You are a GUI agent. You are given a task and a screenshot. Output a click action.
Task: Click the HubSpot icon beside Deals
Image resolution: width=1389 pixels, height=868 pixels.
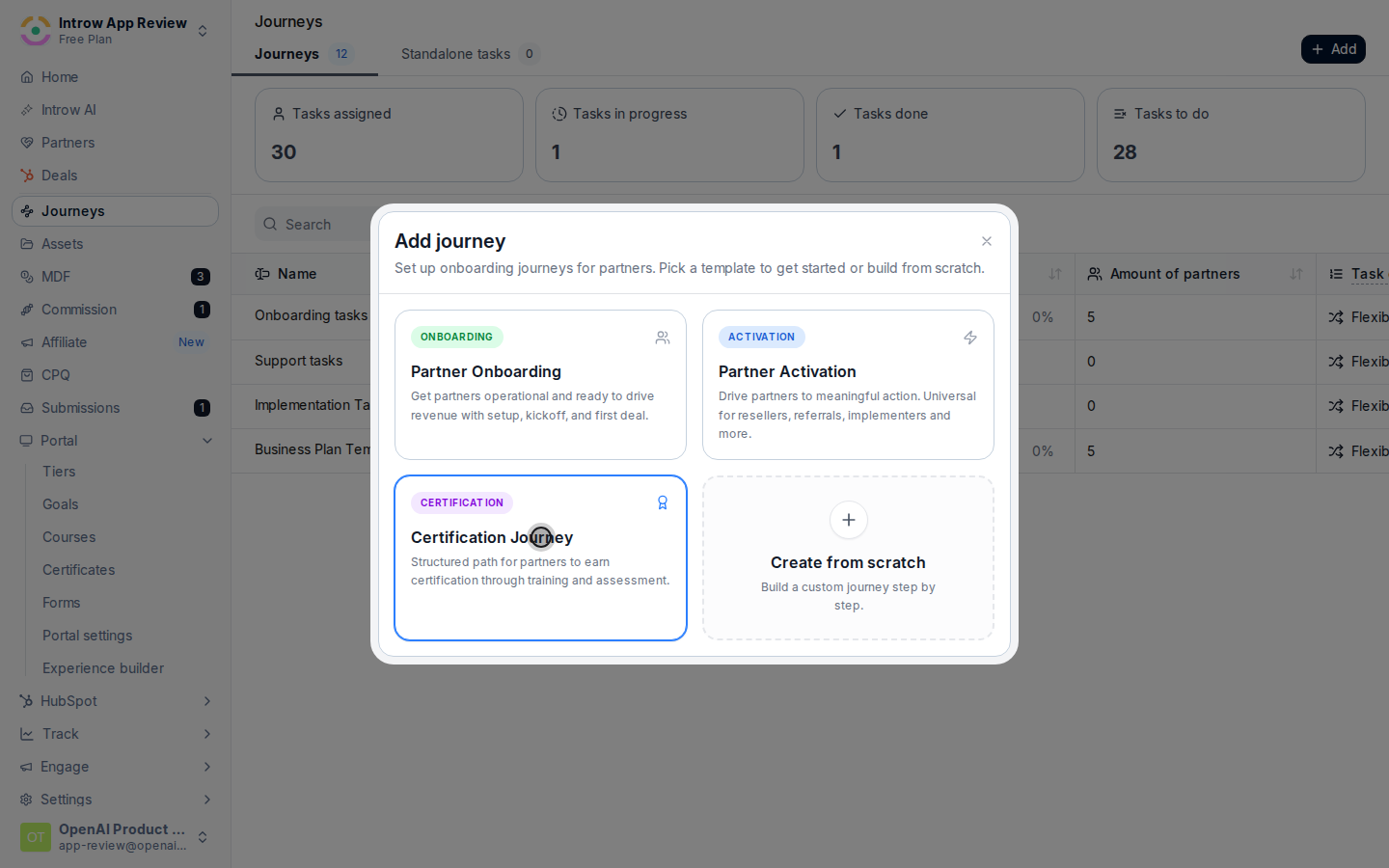27,176
